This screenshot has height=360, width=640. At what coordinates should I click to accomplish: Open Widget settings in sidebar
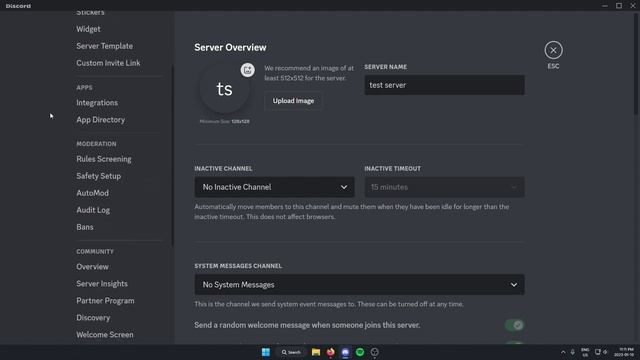(88, 29)
